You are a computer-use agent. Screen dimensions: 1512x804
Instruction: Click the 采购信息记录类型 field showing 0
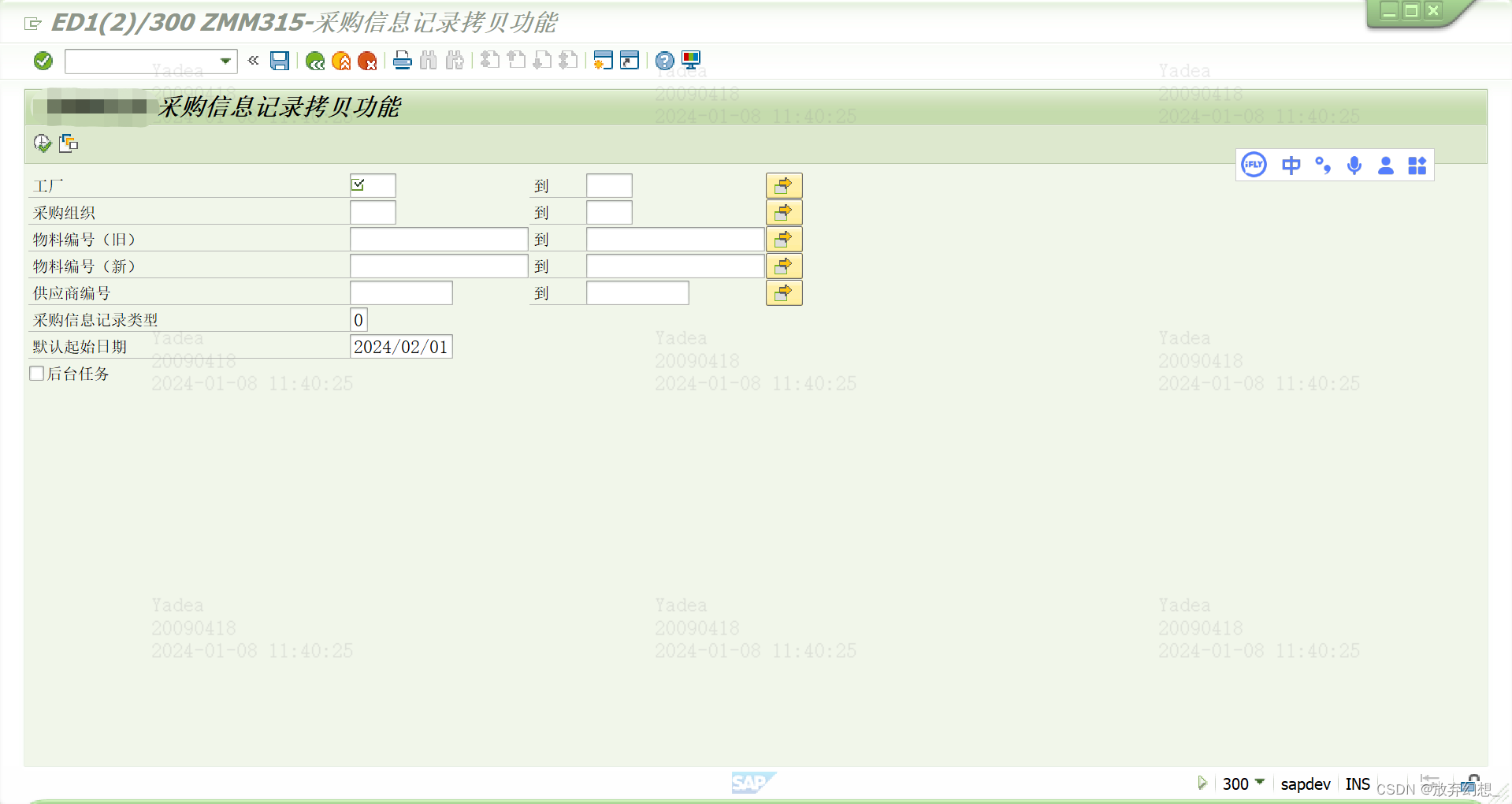(358, 319)
